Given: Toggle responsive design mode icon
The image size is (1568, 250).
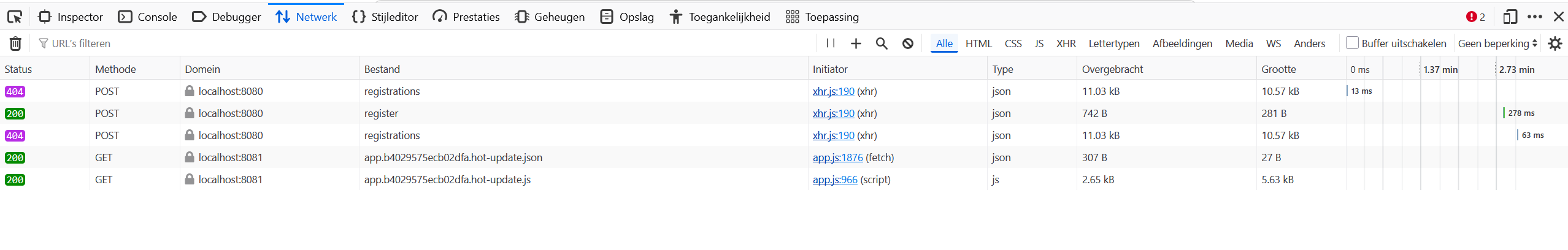Looking at the screenshot, I should 1510,17.
